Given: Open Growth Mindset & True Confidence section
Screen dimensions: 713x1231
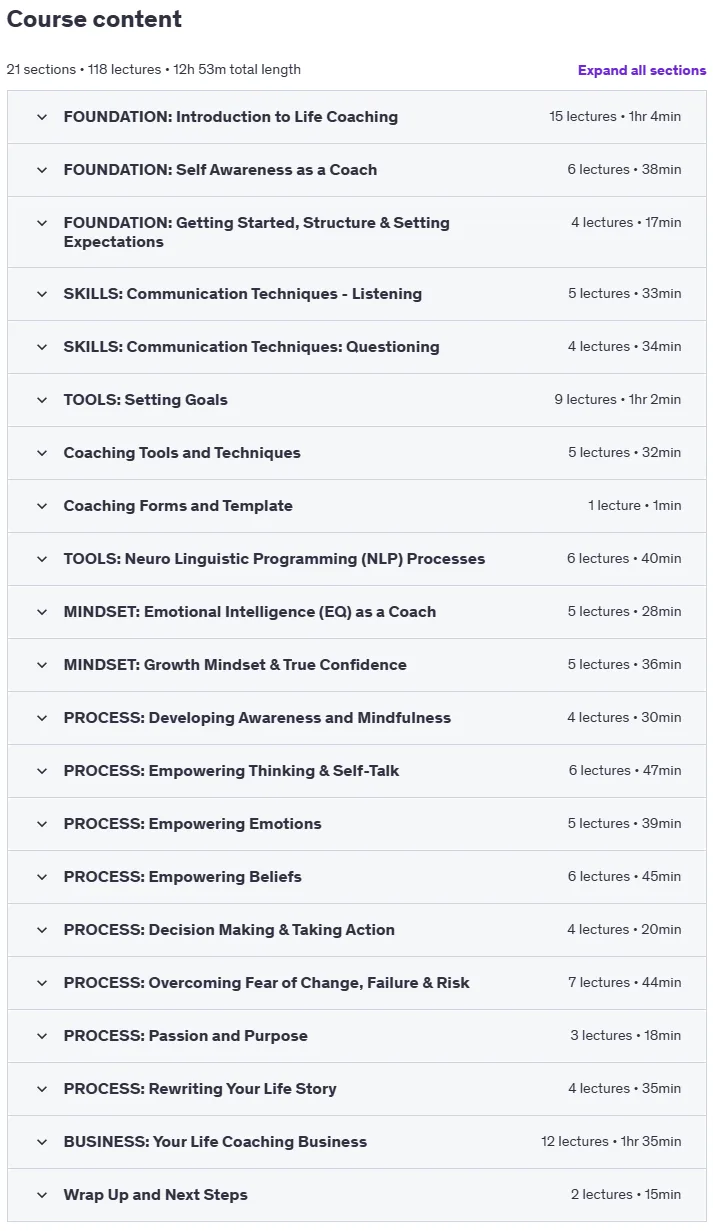Looking at the screenshot, I should [357, 665].
